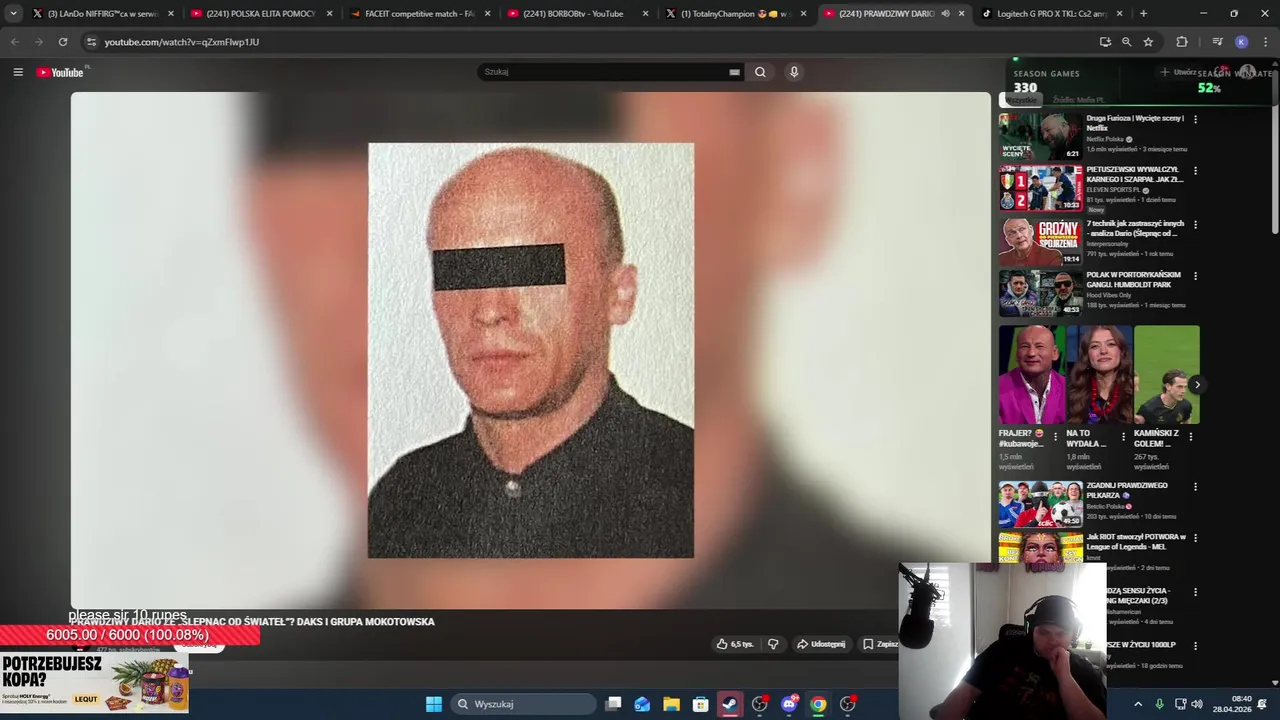The height and width of the screenshot is (720, 1280).
Task: Open the on-screen keyboard icon in search box
Action: tap(734, 72)
